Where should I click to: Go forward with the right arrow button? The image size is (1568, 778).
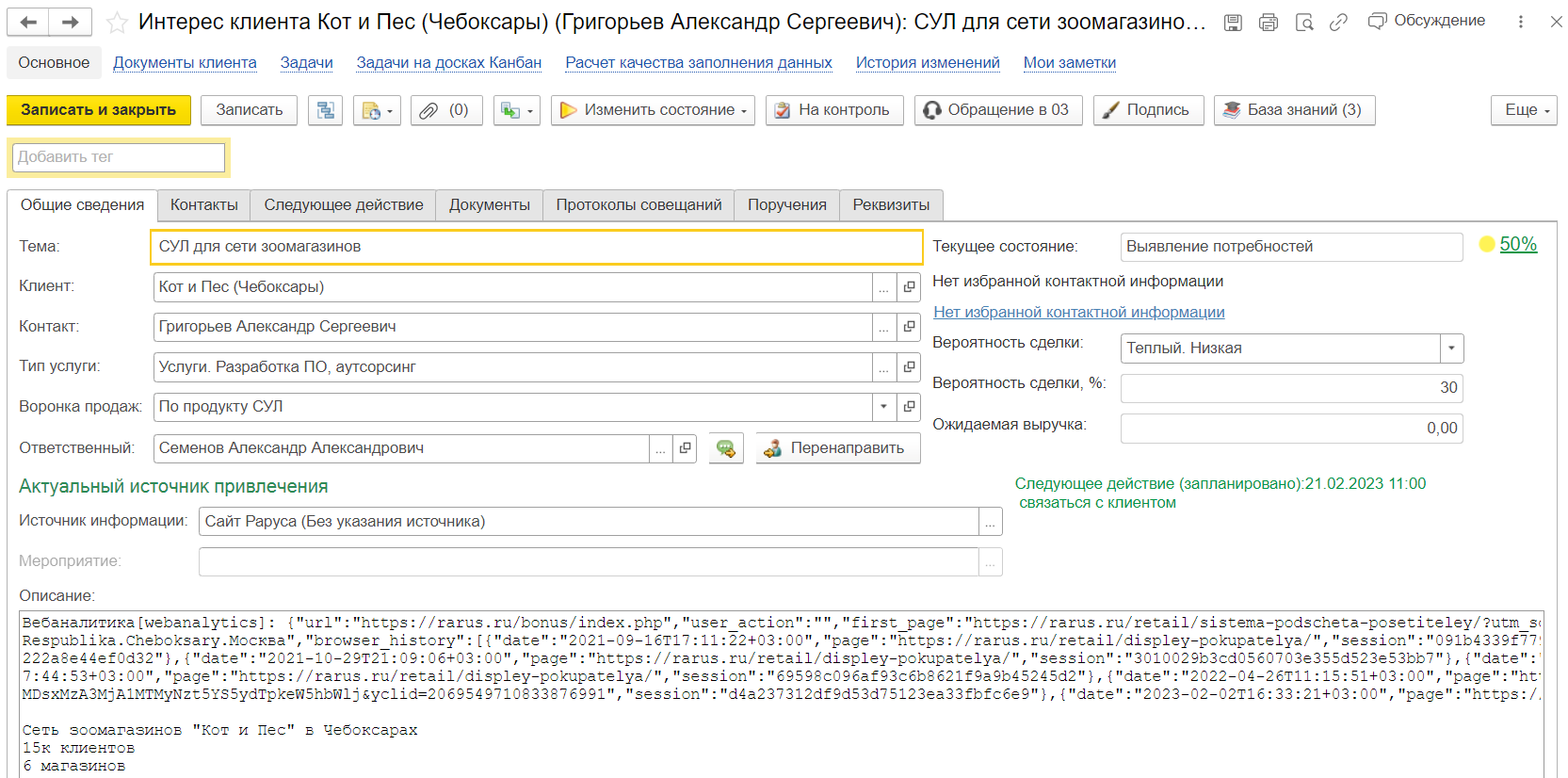71,22
